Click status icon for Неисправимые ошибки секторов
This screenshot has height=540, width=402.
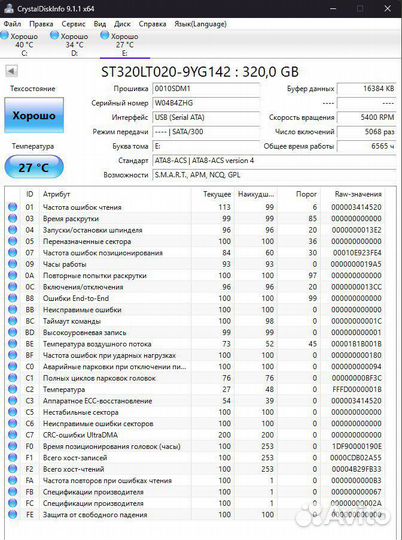click(x=12, y=423)
